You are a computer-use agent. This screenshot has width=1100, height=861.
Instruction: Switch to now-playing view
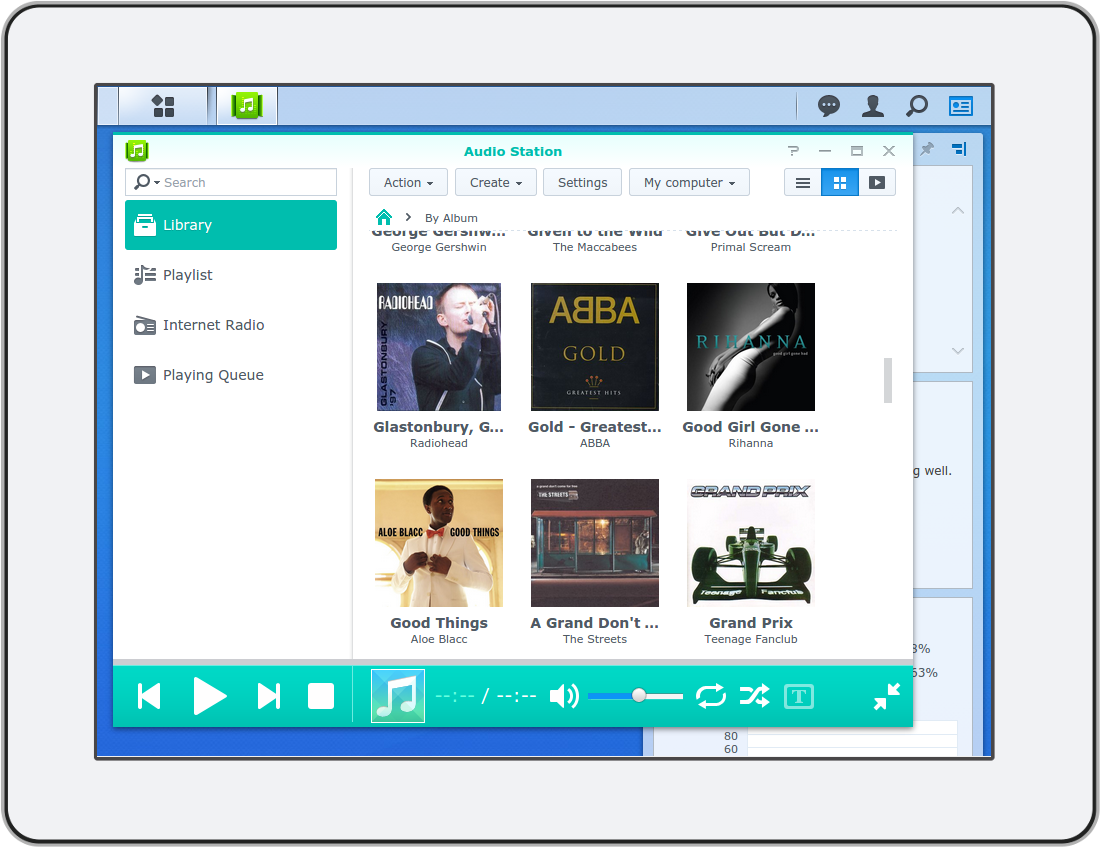pos(877,182)
